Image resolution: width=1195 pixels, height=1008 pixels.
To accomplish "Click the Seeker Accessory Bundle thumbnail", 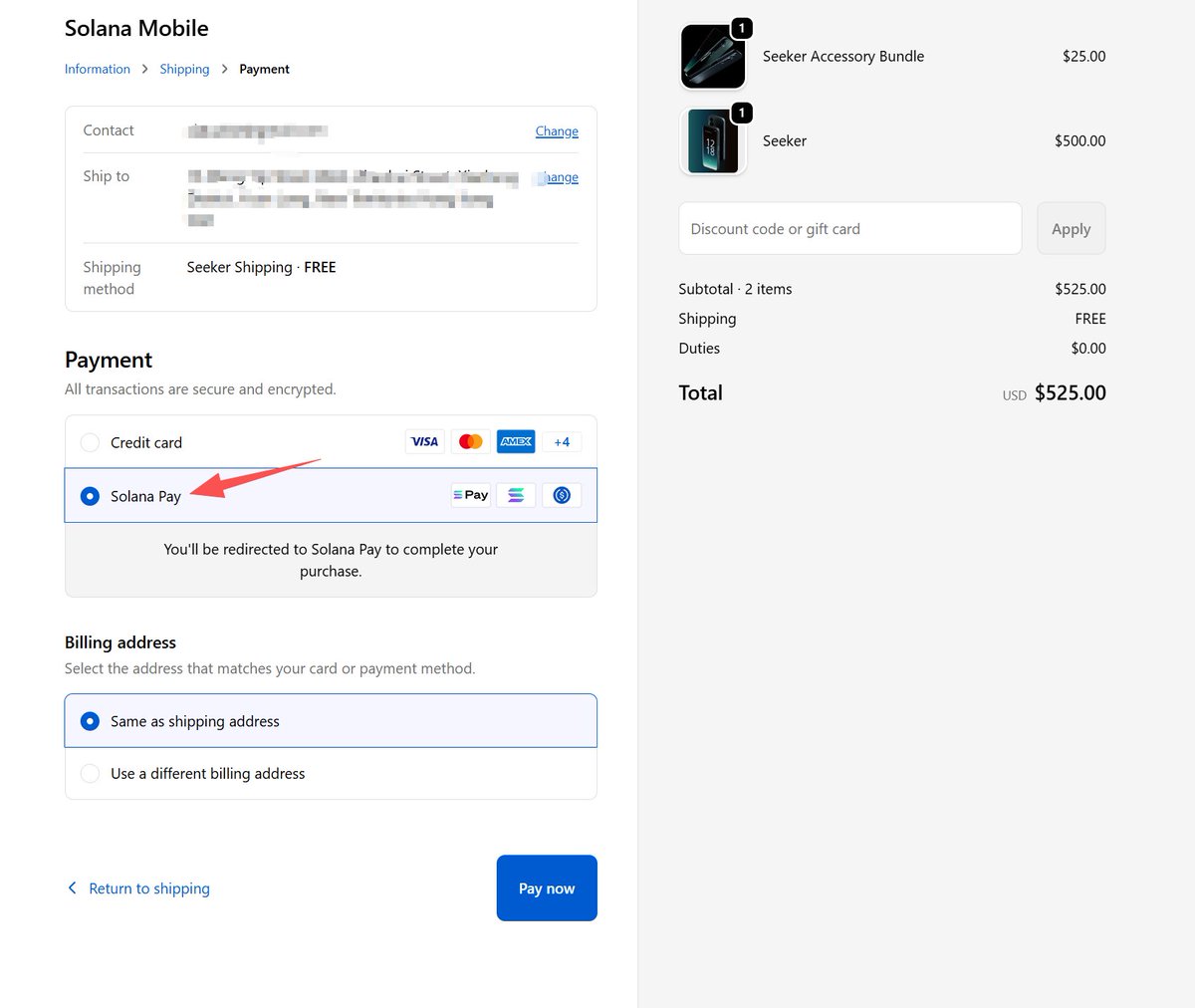I will coord(713,57).
